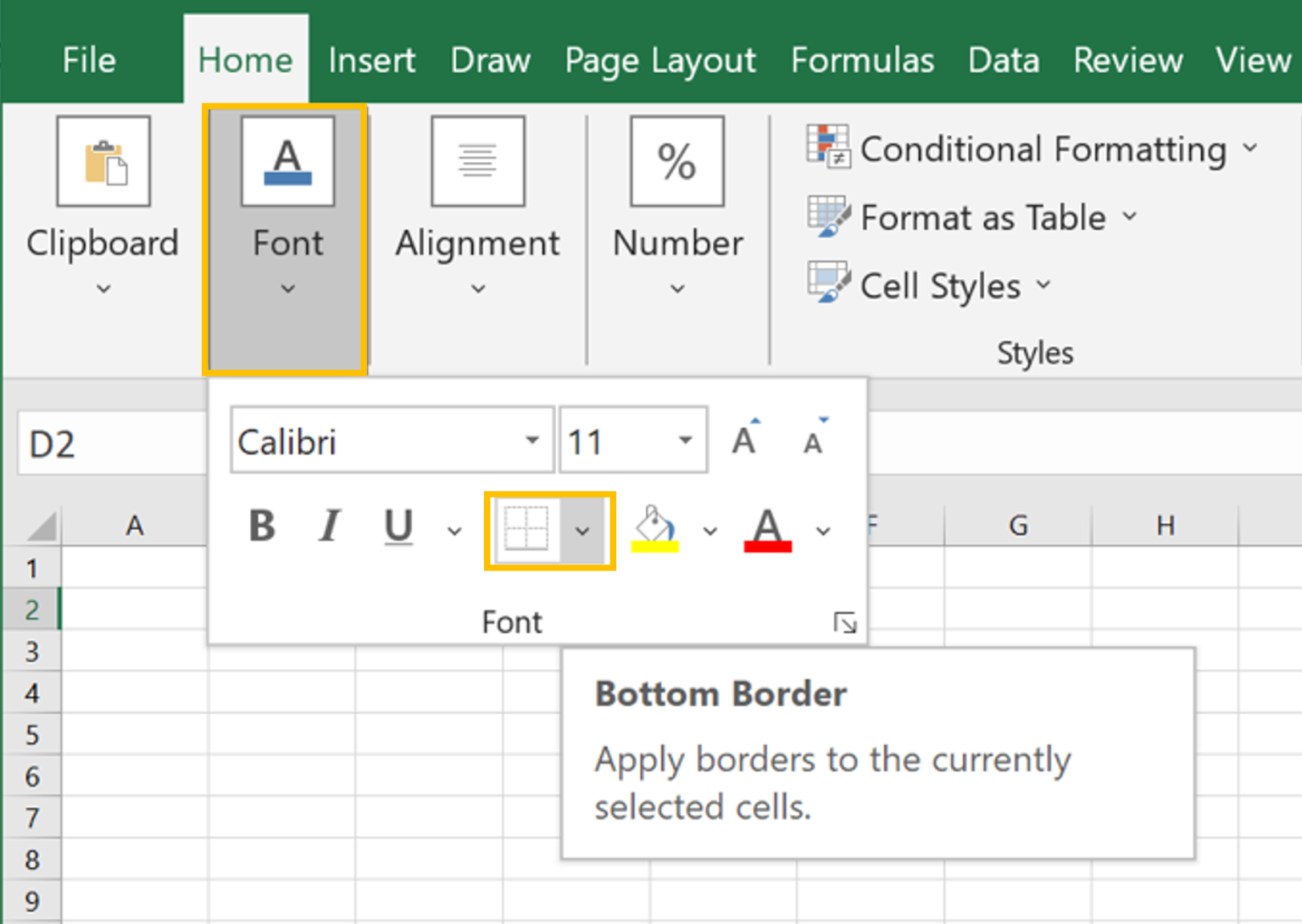Select row 9 header
The height and width of the screenshot is (924, 1302).
point(31,900)
